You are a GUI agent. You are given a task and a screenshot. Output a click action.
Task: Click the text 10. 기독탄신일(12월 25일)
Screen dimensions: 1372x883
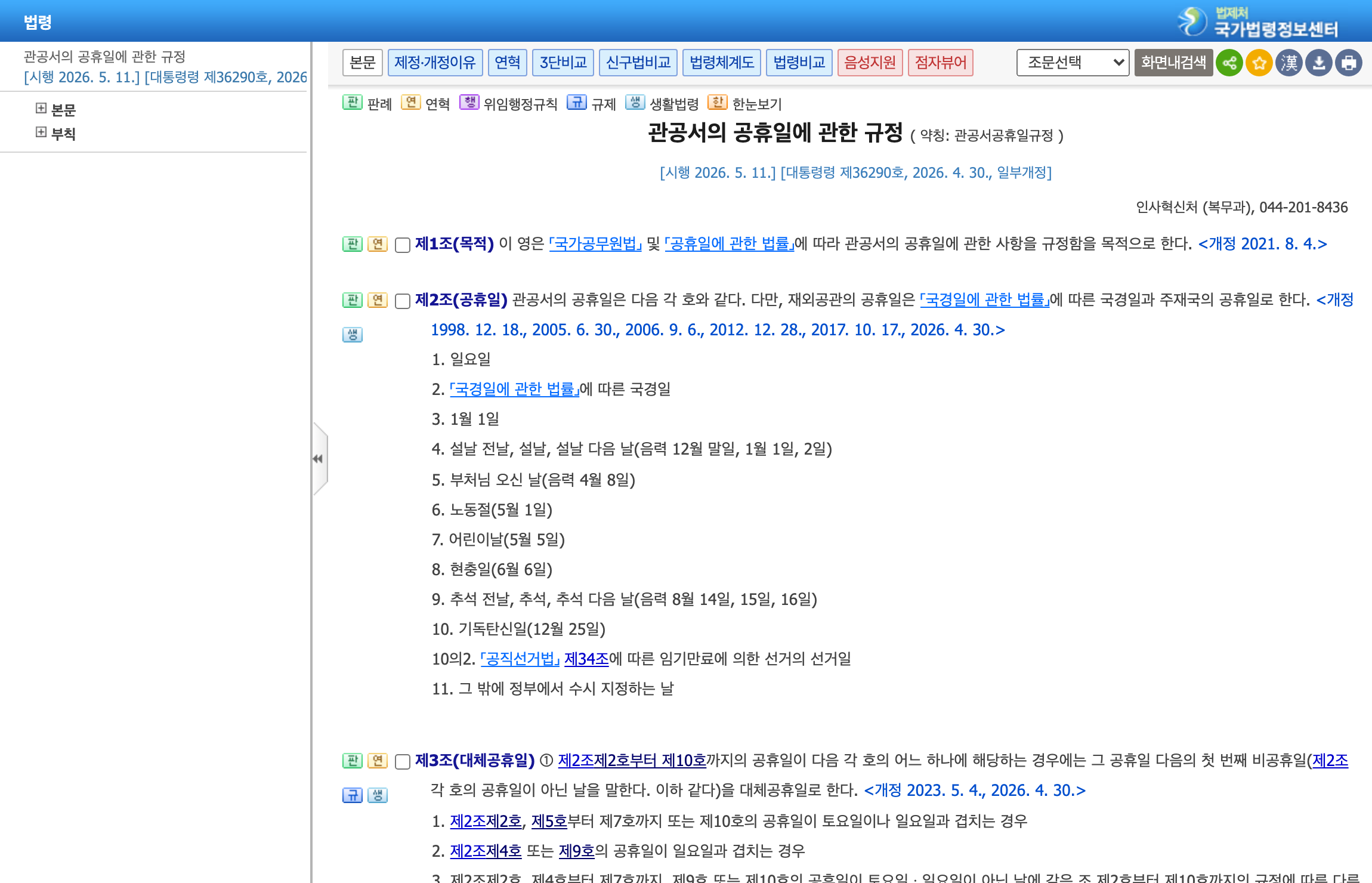tap(518, 629)
